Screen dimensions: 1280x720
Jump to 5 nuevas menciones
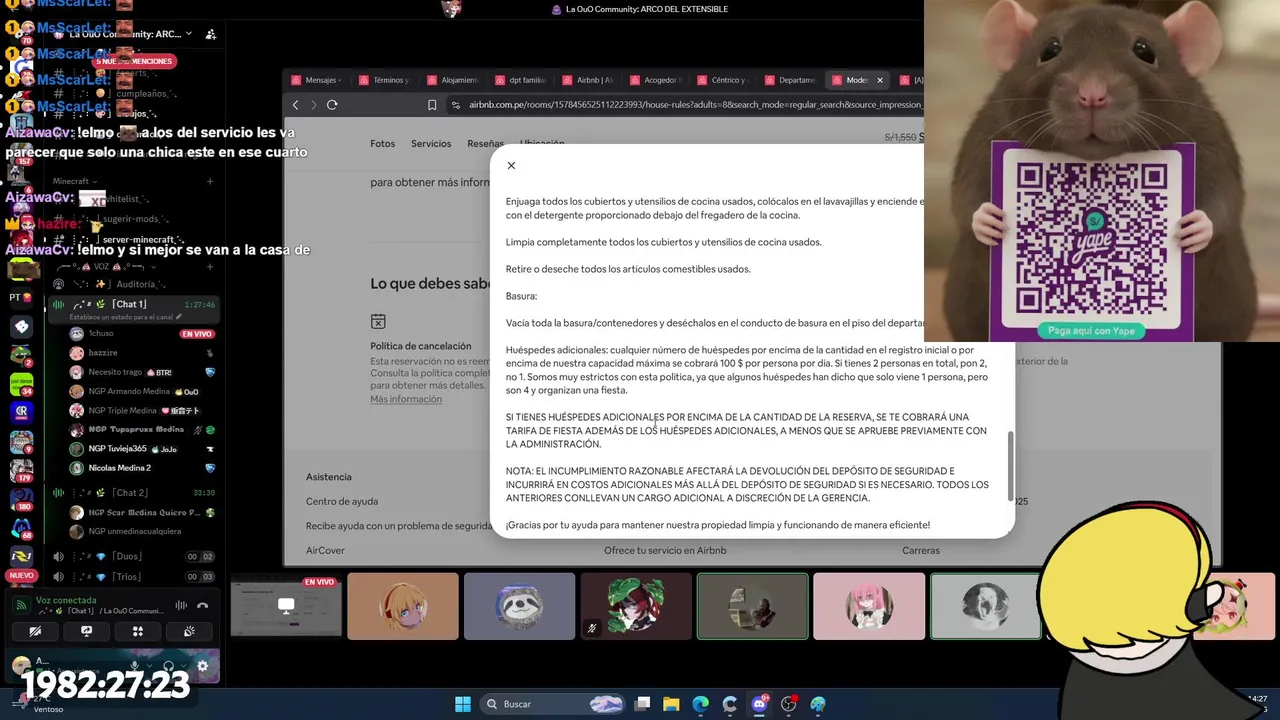(134, 61)
